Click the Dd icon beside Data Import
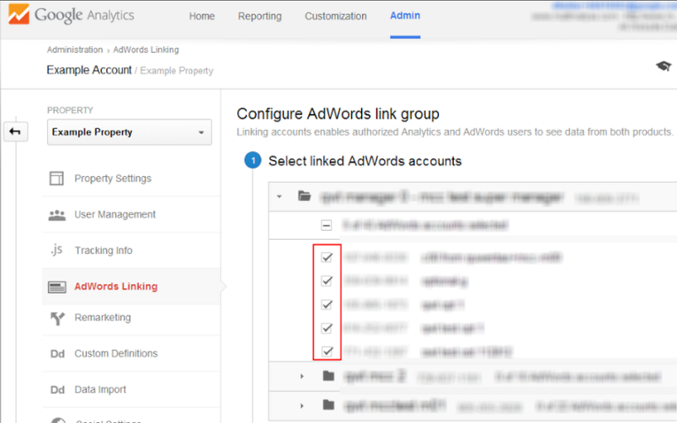This screenshot has width=677, height=423. click(x=57, y=390)
